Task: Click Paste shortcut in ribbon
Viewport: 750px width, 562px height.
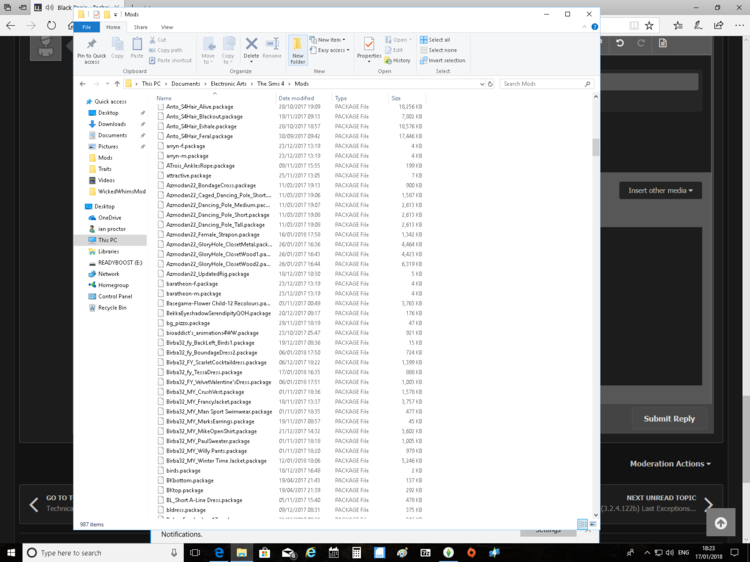Action: pyautogui.click(x=170, y=61)
